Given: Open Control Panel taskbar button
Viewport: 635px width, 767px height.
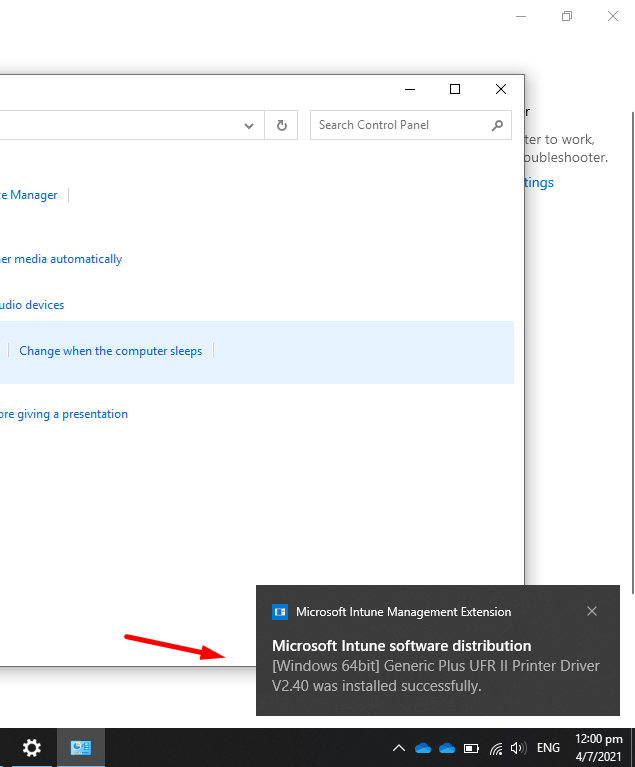Looking at the screenshot, I should tap(81, 747).
